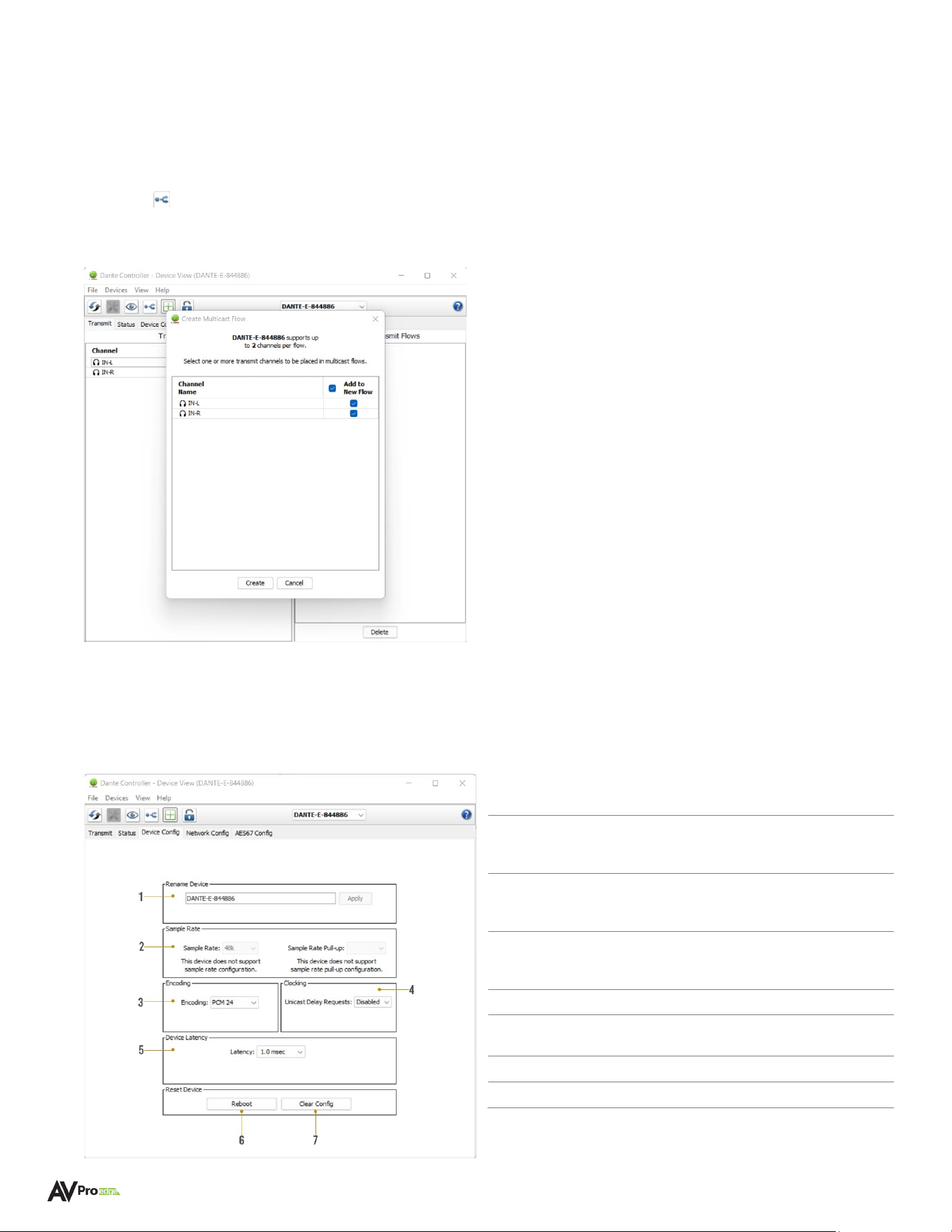Open Help menu in the Device Config window
Screen dimensions: 952x1232
click(164, 798)
